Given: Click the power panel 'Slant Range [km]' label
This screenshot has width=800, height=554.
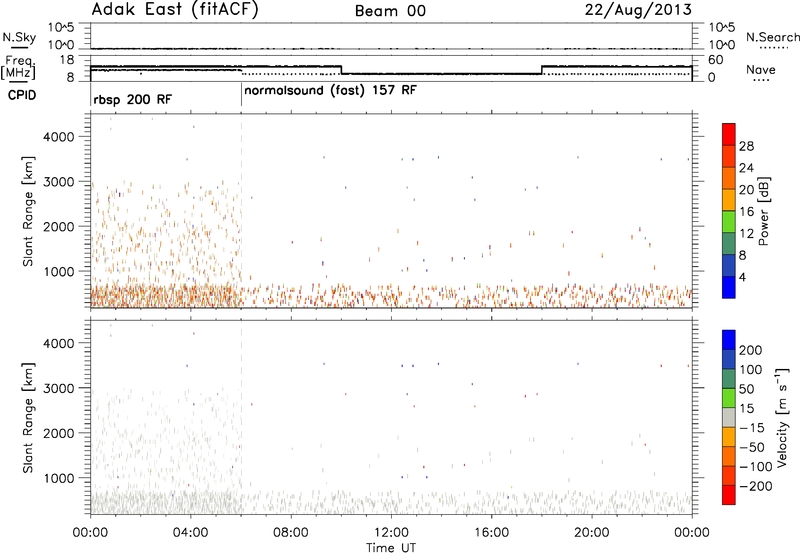Looking at the screenshot, I should coord(28,211).
